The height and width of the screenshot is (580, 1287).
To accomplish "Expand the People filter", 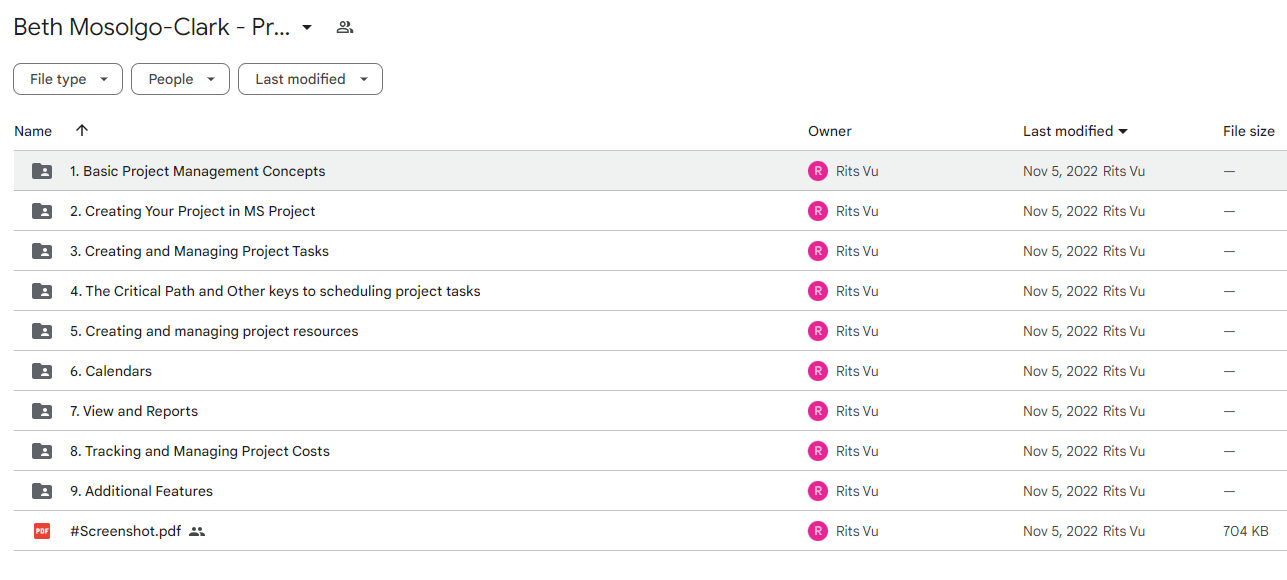I will point(180,79).
